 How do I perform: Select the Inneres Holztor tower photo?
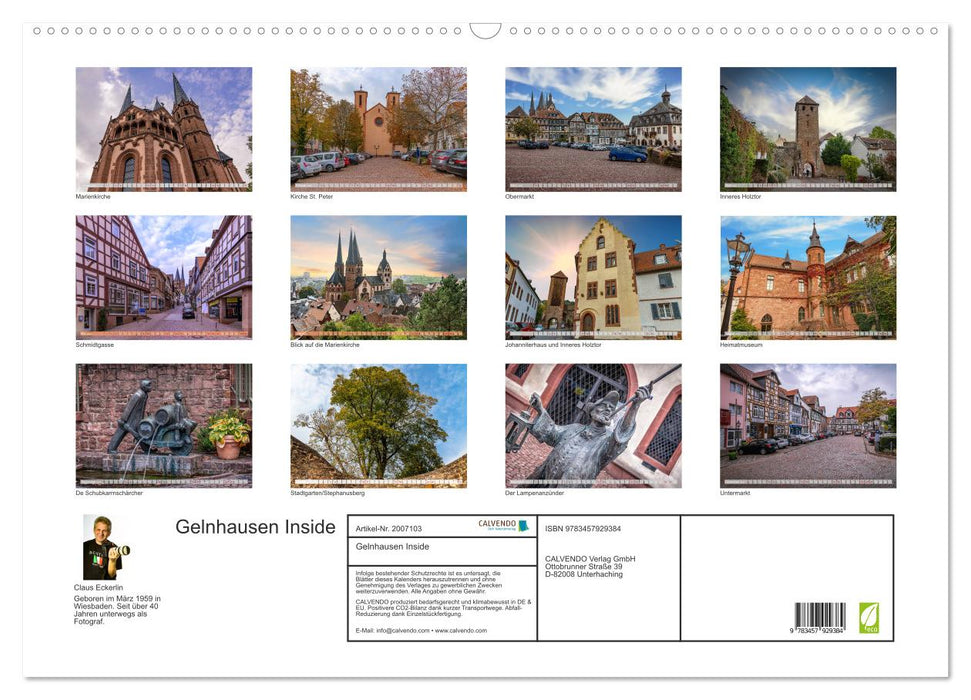808,128
